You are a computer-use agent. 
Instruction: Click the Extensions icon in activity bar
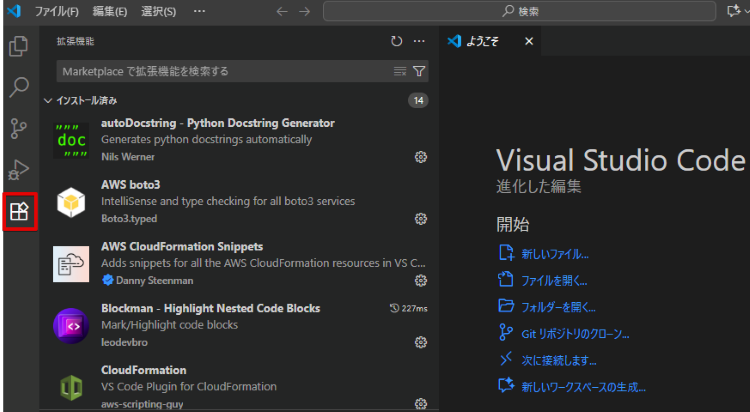pos(19,211)
